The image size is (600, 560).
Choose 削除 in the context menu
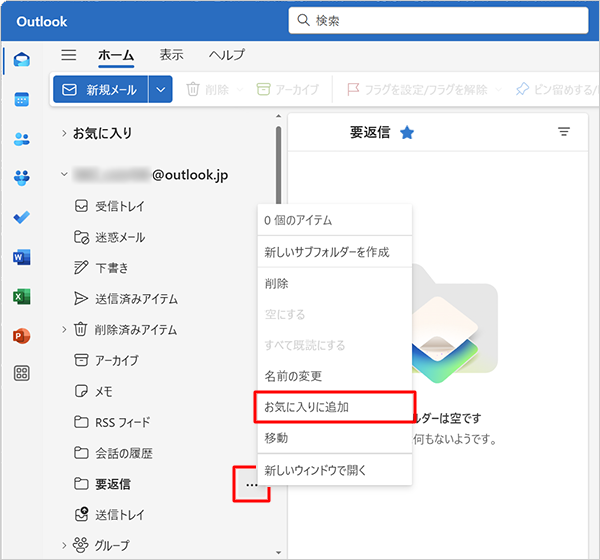[335, 284]
